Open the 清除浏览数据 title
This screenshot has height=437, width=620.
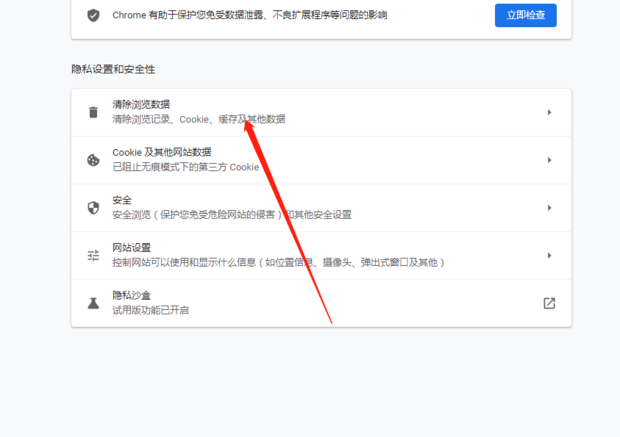click(x=141, y=104)
